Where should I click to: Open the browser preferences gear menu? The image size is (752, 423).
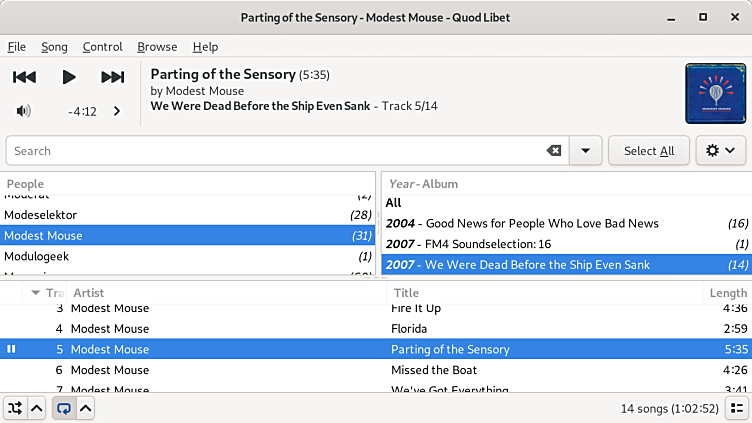[x=720, y=151]
